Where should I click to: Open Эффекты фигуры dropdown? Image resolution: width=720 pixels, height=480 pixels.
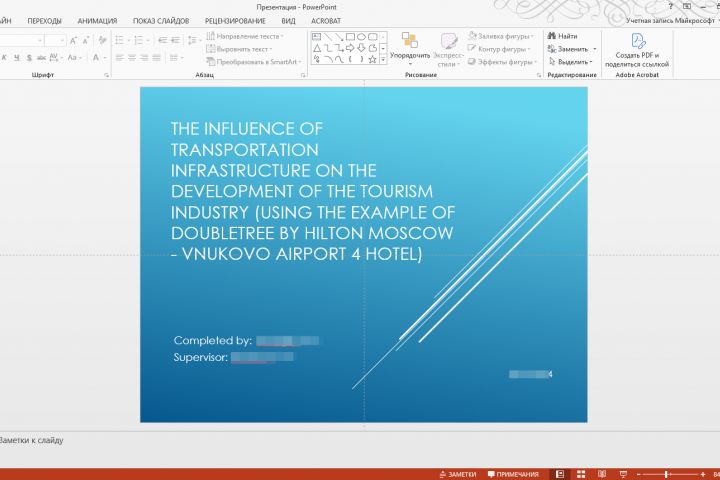502,62
